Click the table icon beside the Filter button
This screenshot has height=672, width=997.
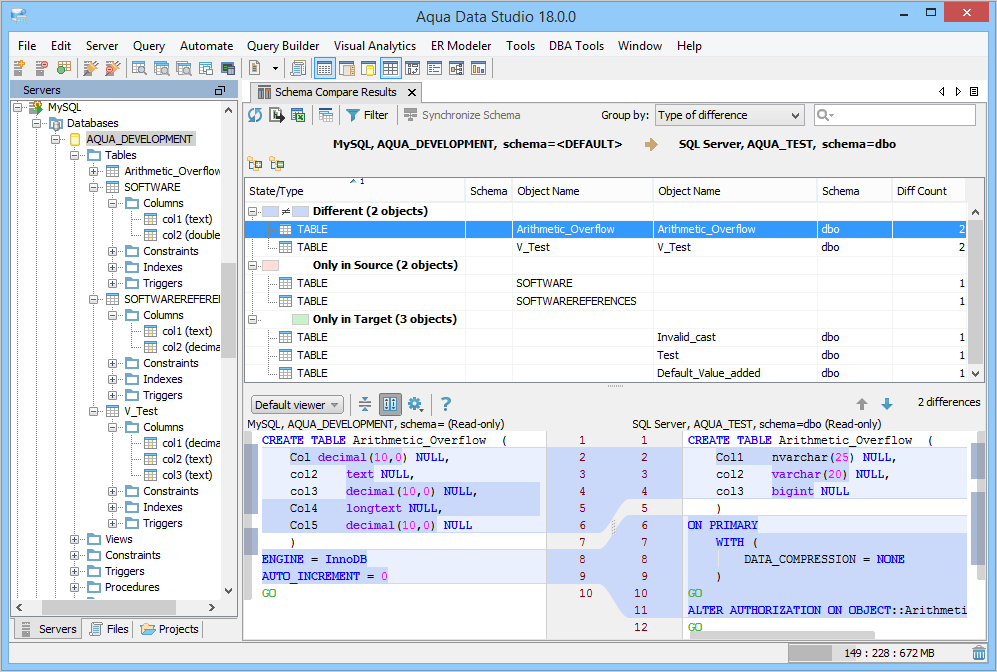point(326,115)
